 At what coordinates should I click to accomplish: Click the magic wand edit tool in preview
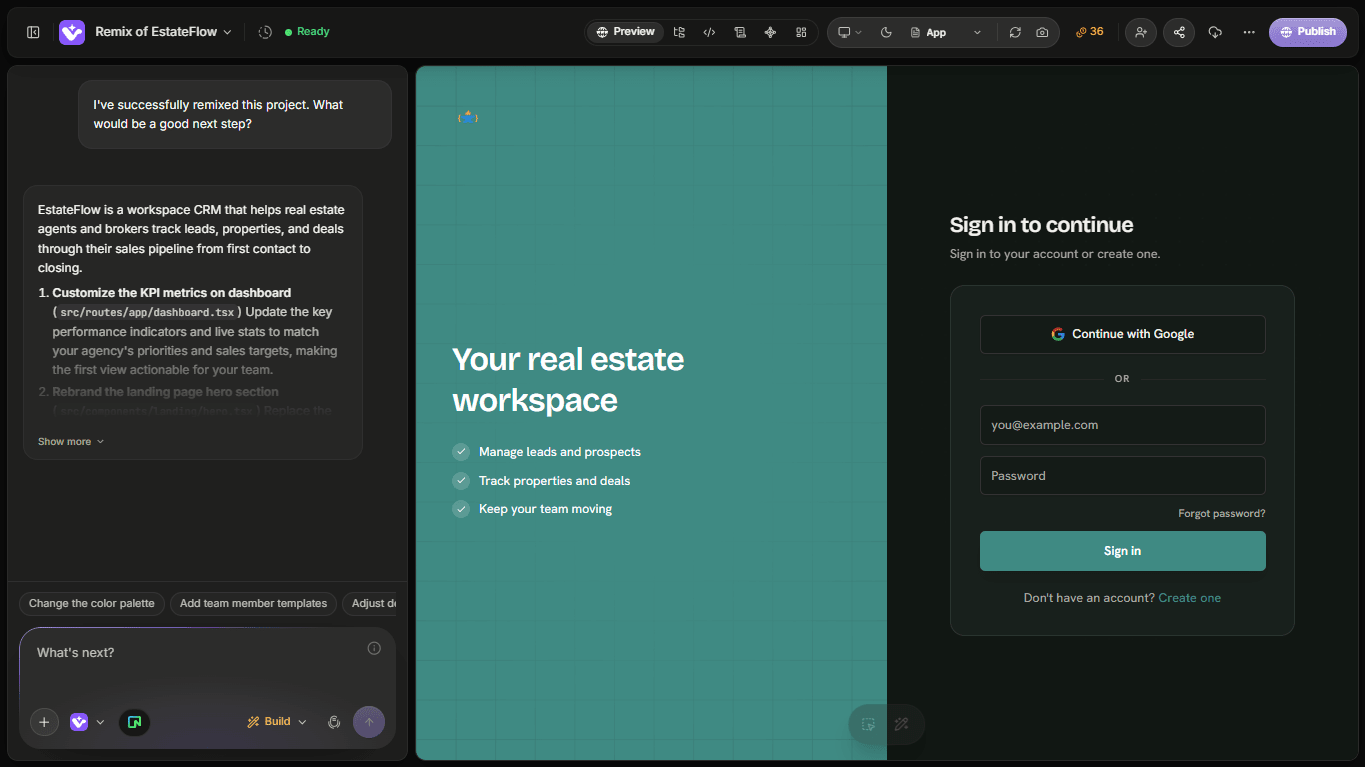(x=901, y=724)
